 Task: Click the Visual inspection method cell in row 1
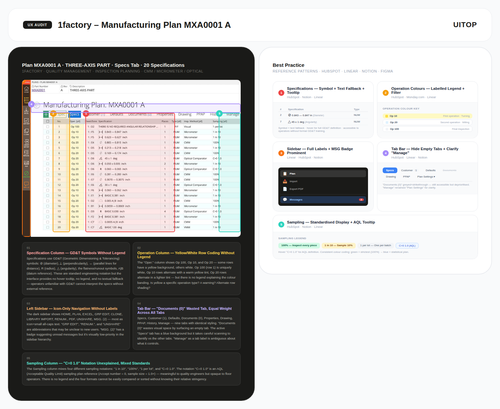click(187, 127)
